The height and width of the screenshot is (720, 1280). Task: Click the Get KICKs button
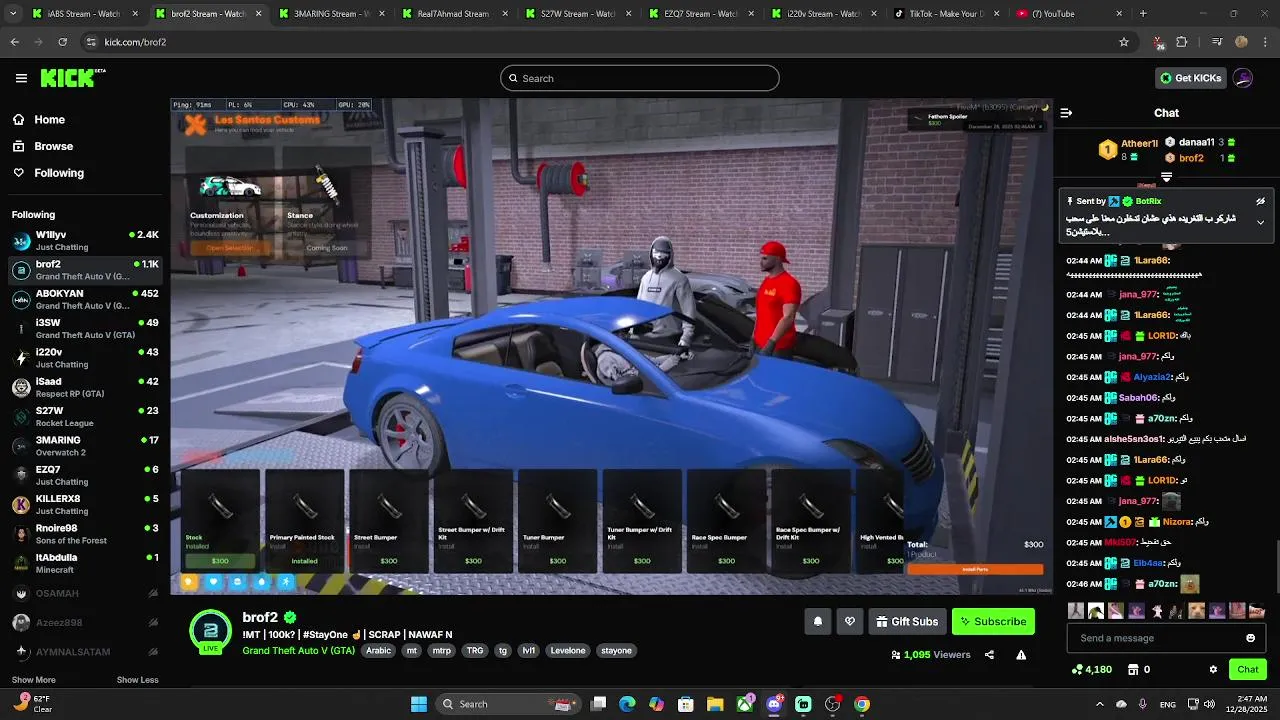(1190, 78)
